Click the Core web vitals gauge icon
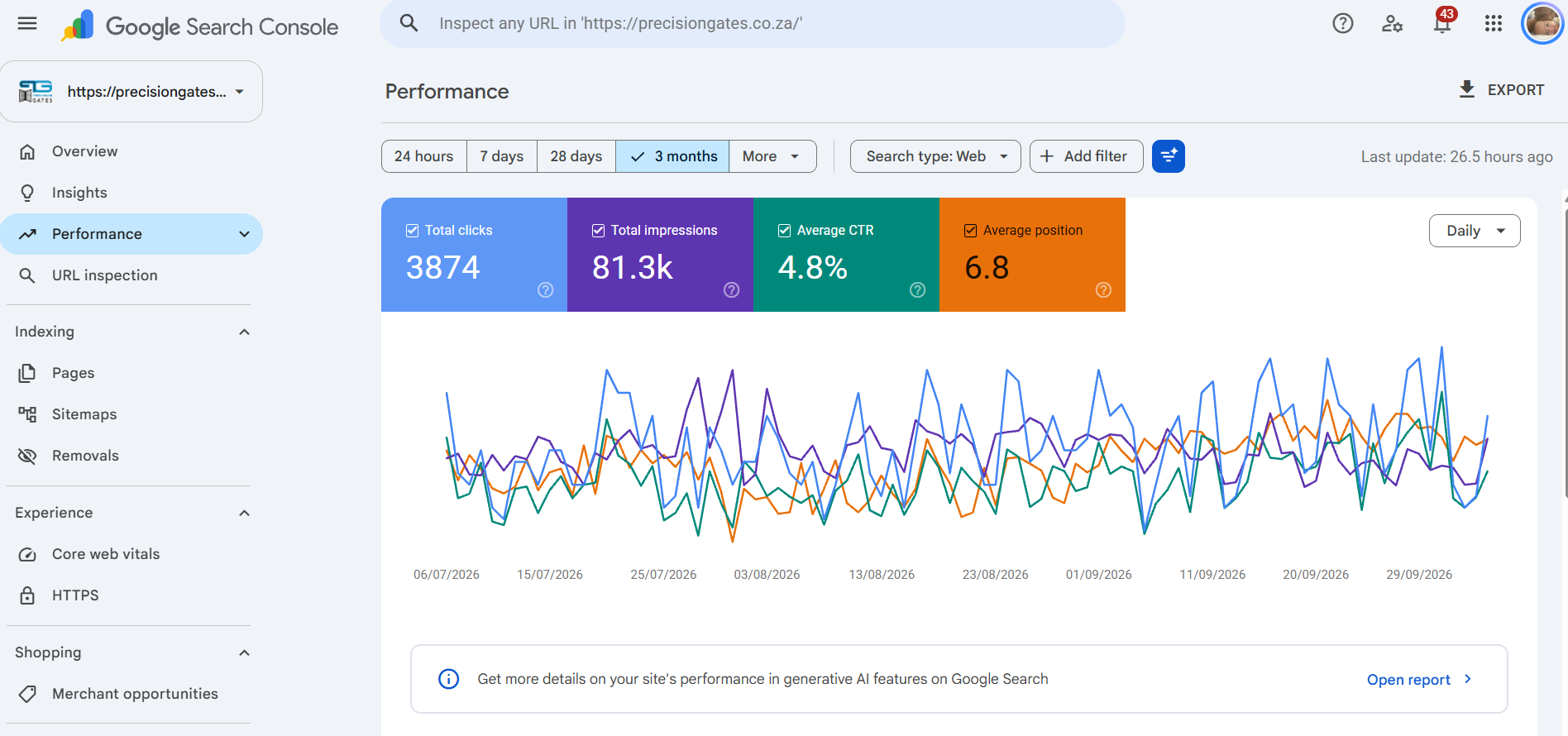The width and height of the screenshot is (1568, 736). (x=27, y=554)
